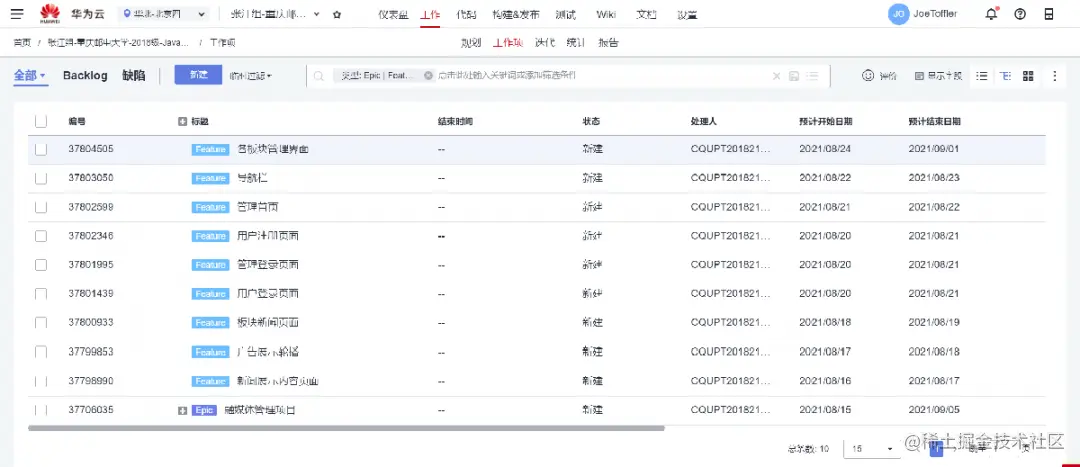
Task: Click the Feature badge on row 37798990
Action: [x=210, y=381]
